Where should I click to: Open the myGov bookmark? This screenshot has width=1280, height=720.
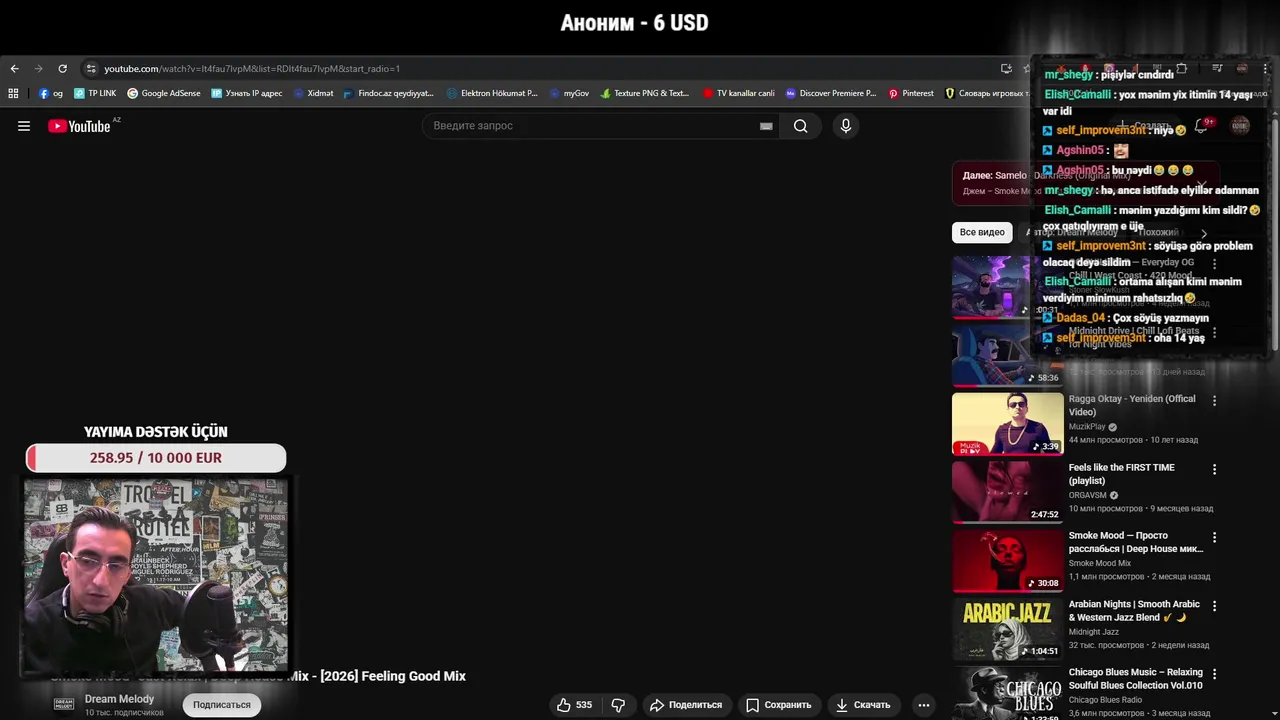point(569,93)
